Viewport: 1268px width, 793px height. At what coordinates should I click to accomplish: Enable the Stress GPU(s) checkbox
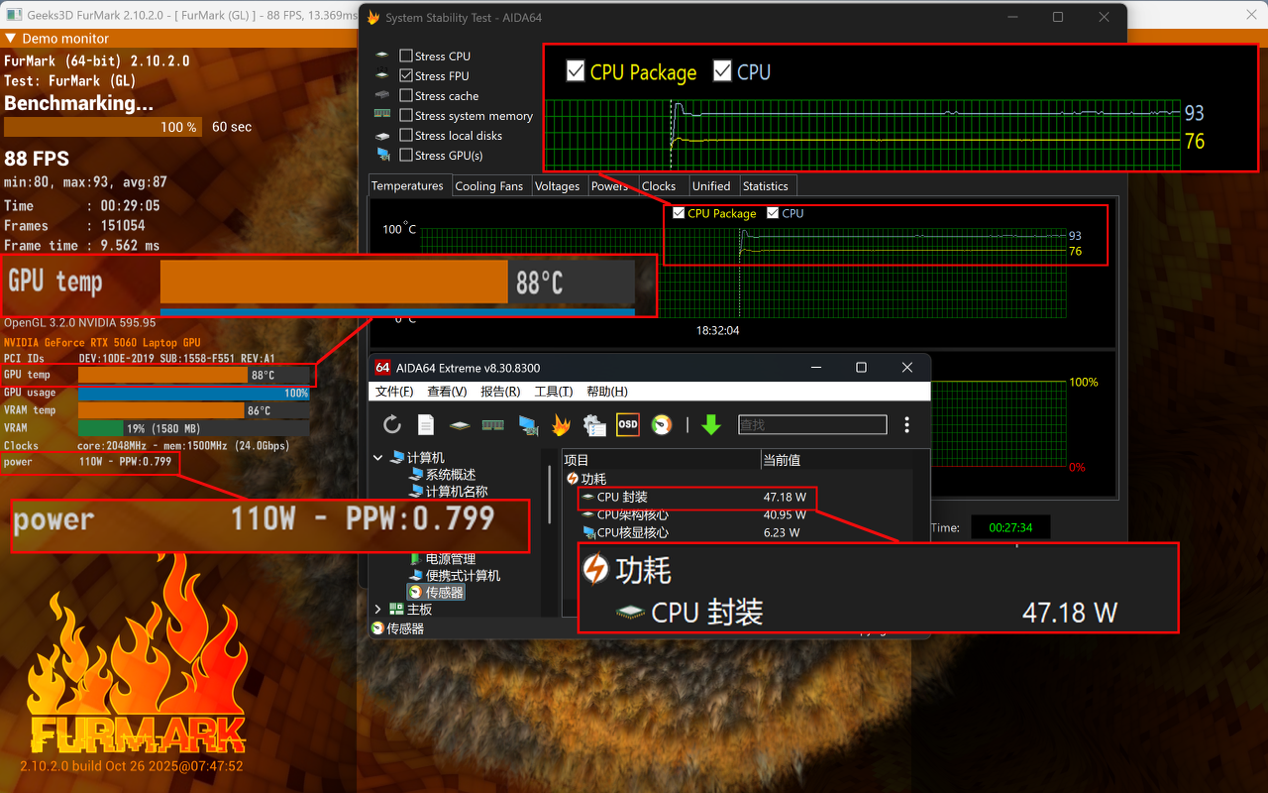point(406,155)
